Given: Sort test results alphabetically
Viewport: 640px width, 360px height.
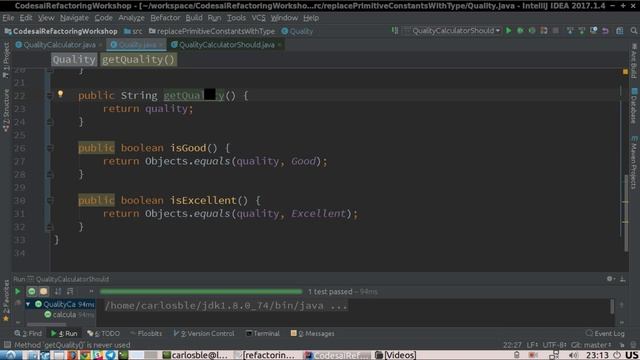Looking at the screenshot, I should click(x=58, y=291).
